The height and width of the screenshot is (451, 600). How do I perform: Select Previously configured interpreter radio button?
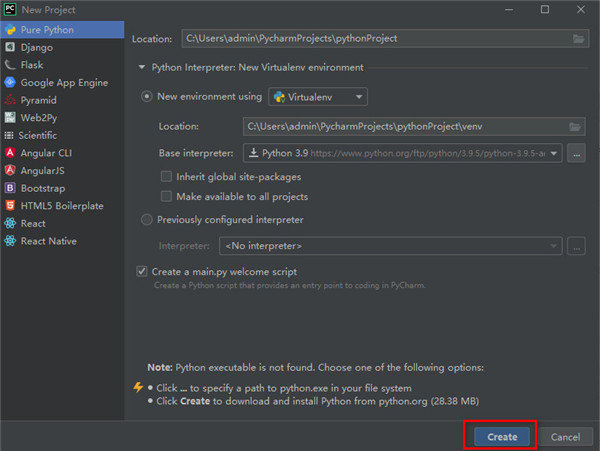pyautogui.click(x=147, y=220)
